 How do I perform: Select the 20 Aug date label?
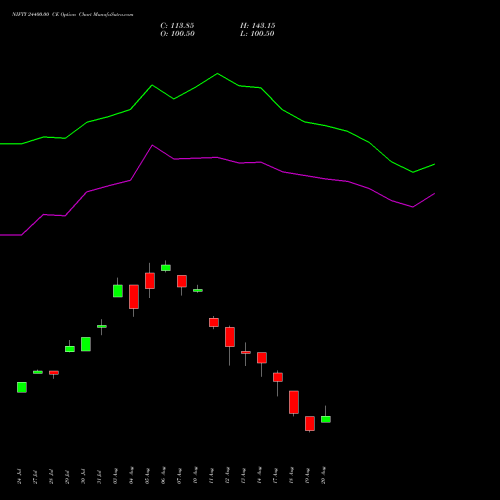click(x=323, y=476)
